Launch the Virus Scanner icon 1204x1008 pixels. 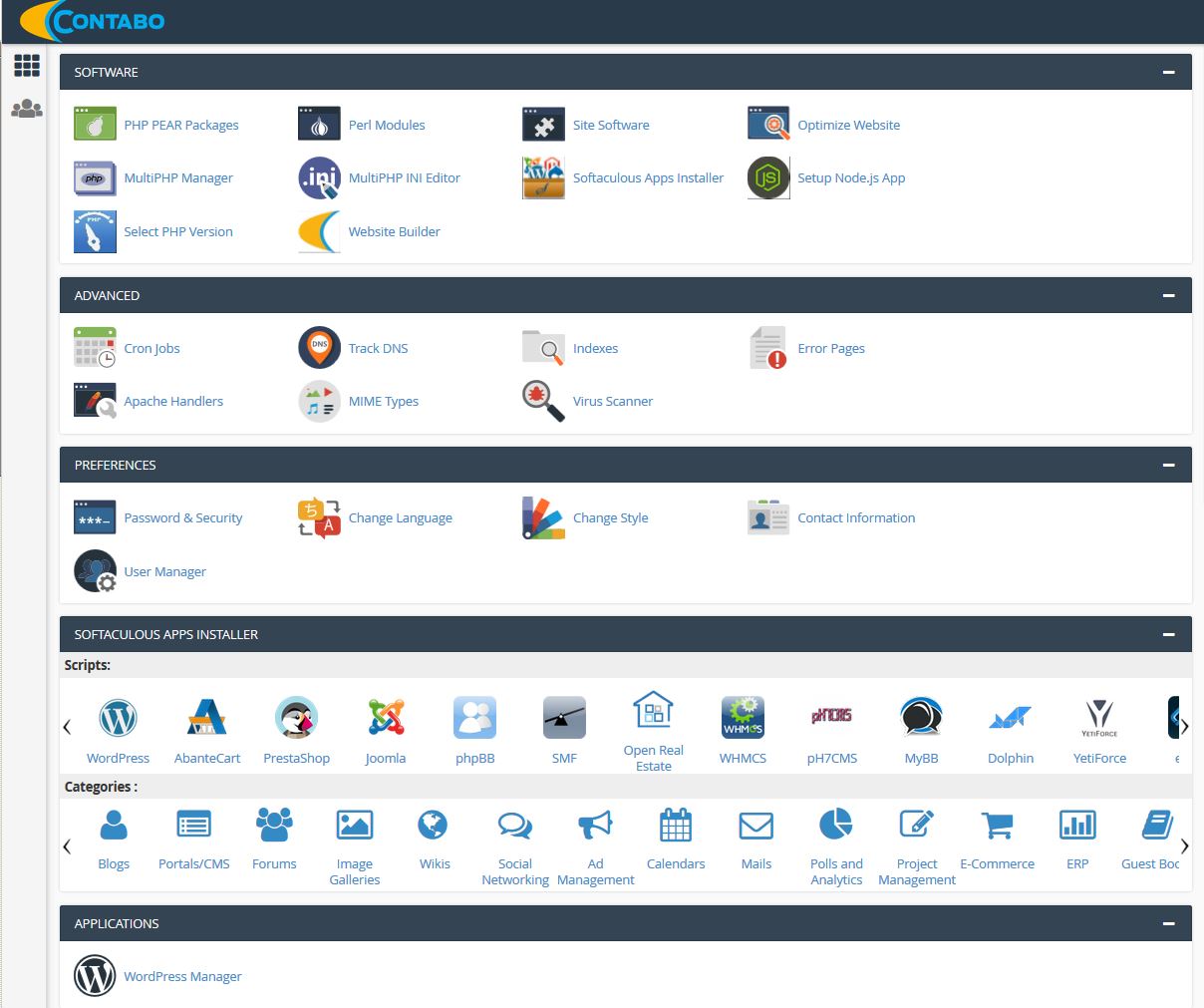543,401
